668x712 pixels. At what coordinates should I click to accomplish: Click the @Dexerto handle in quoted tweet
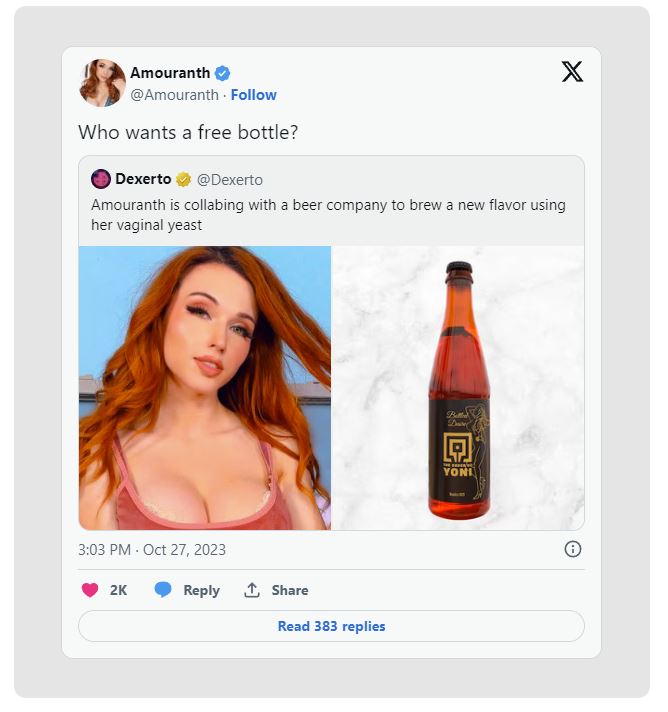[230, 180]
